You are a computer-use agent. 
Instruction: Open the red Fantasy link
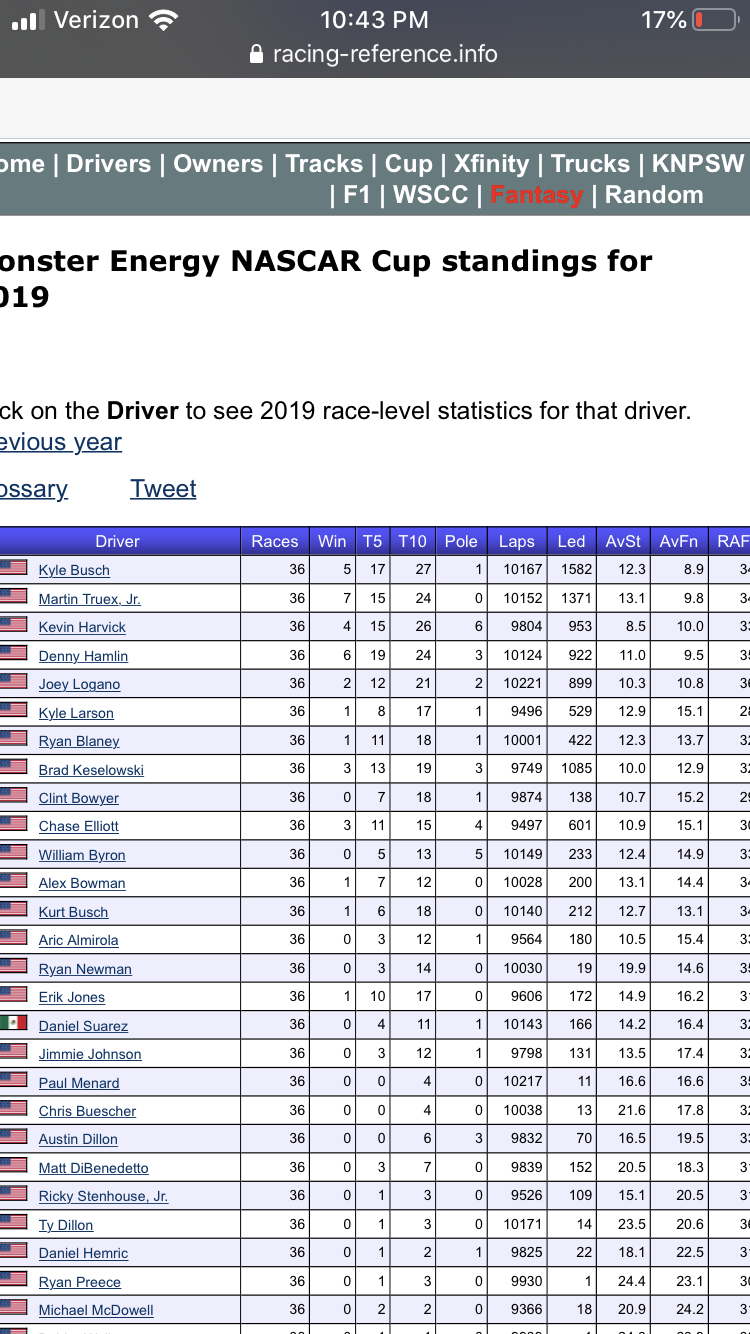tap(536, 195)
